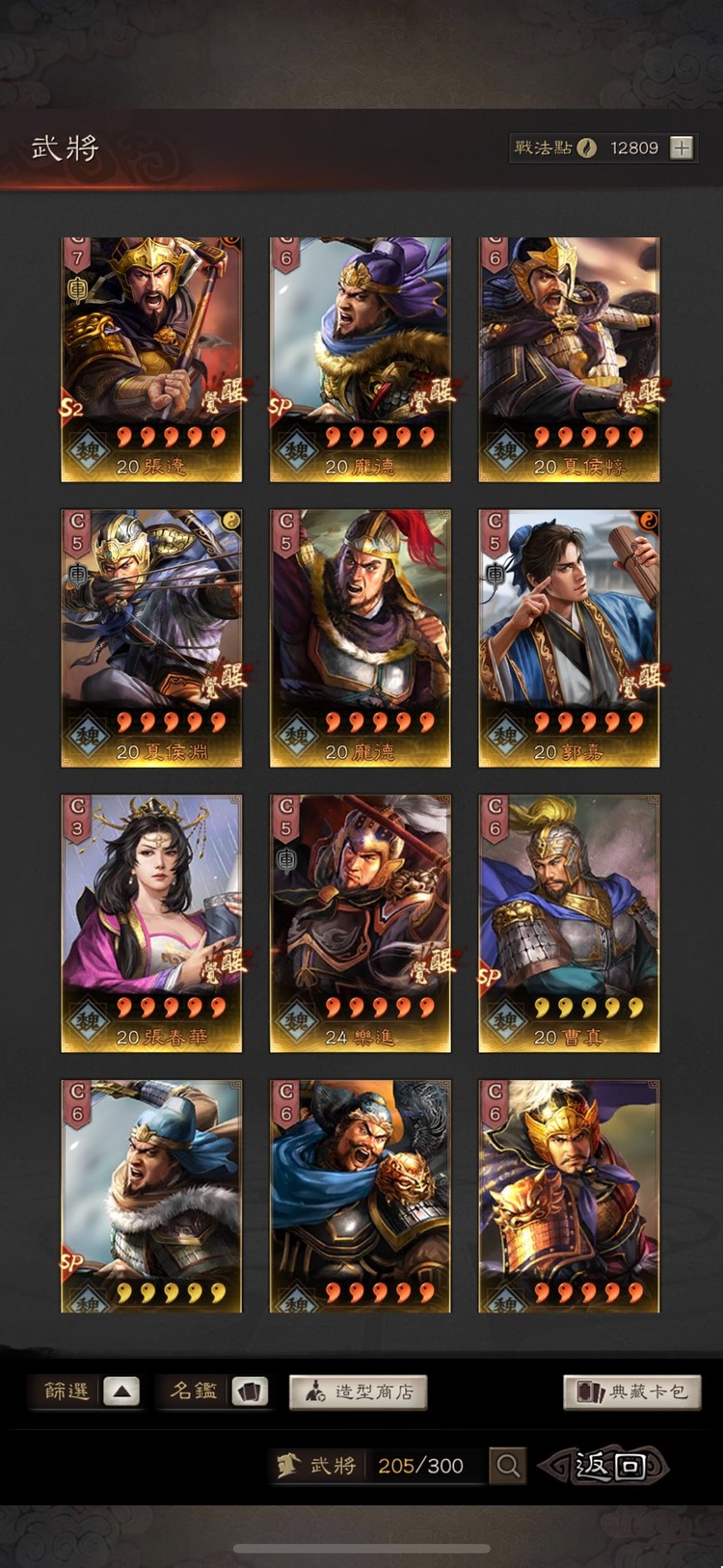Select the 樂進 level 24 card
723x1568 pixels.
[x=360, y=924]
